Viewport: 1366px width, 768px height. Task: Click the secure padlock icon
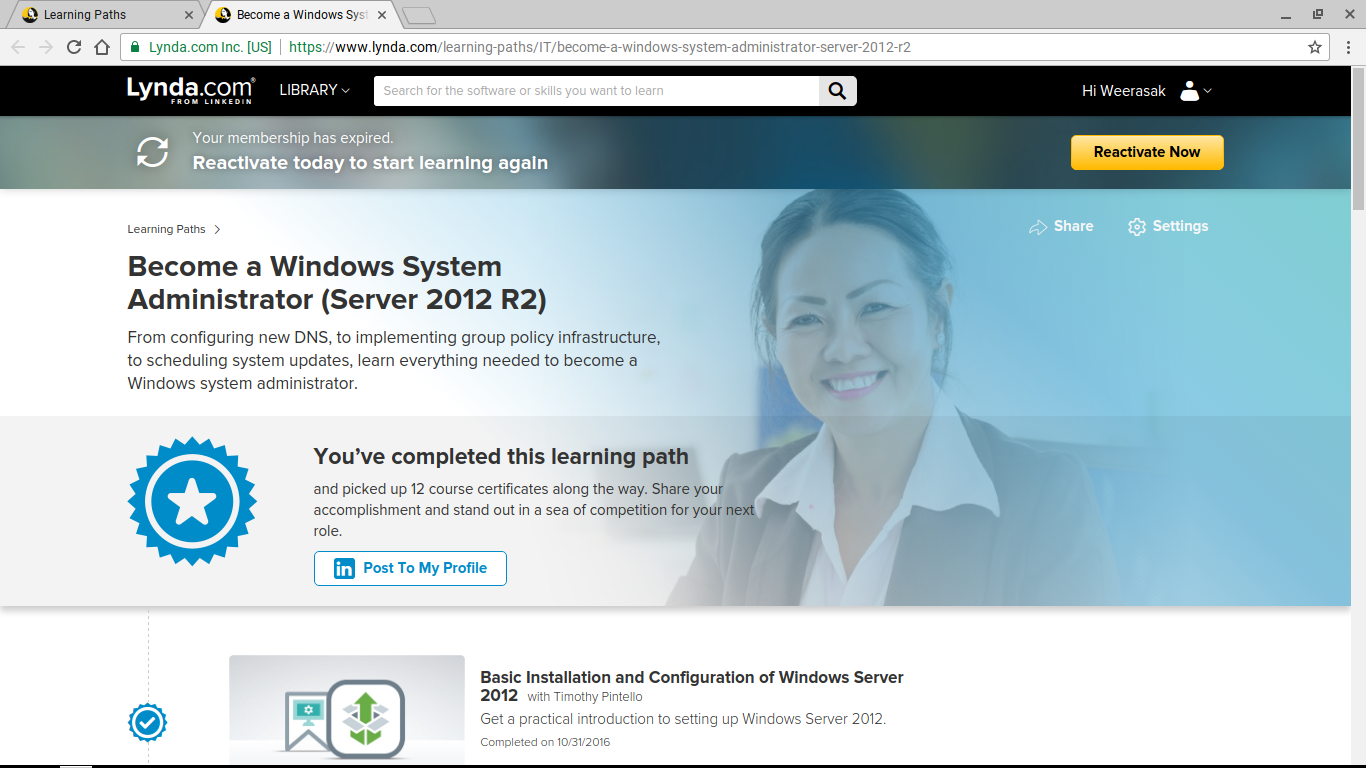pos(135,47)
